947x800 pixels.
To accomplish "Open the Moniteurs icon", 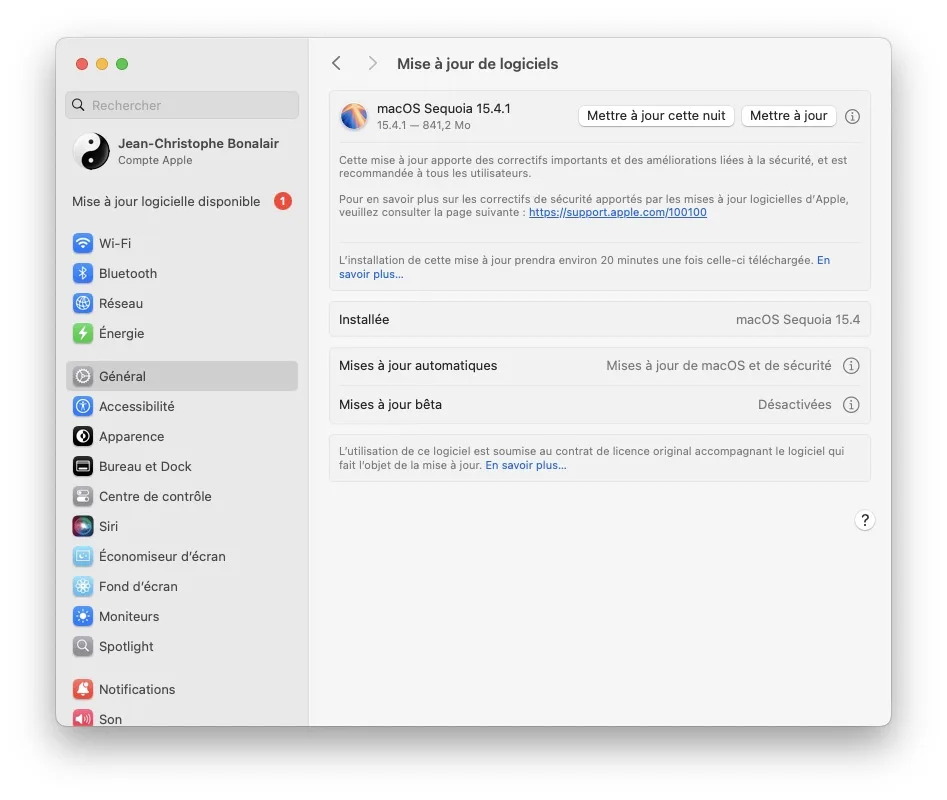I will (83, 616).
